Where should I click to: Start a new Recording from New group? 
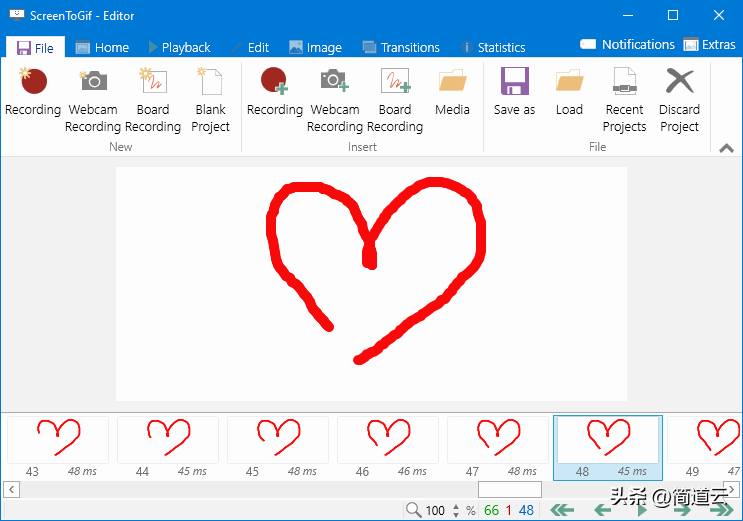tap(33, 92)
